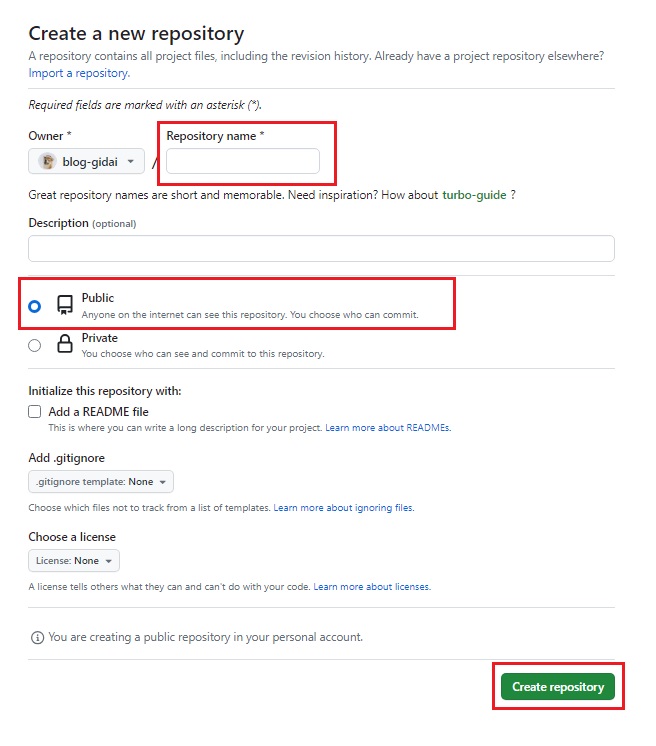Open Learn more about licenses link
The image size is (656, 746).
(372, 587)
